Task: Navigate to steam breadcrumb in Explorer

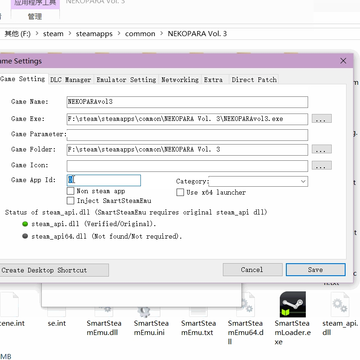Action: [x=53, y=34]
